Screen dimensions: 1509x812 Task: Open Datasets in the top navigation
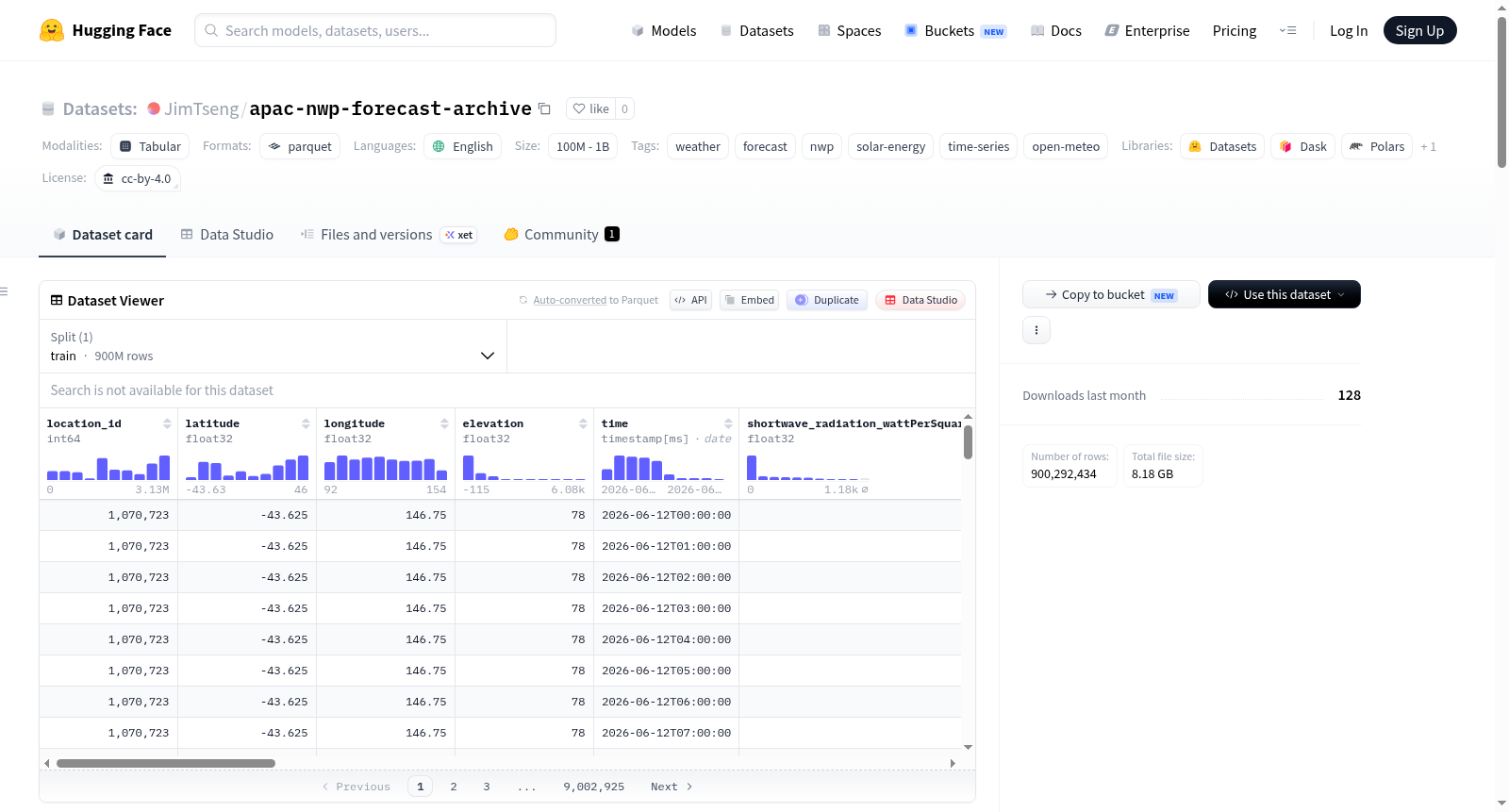pyautogui.click(x=756, y=30)
